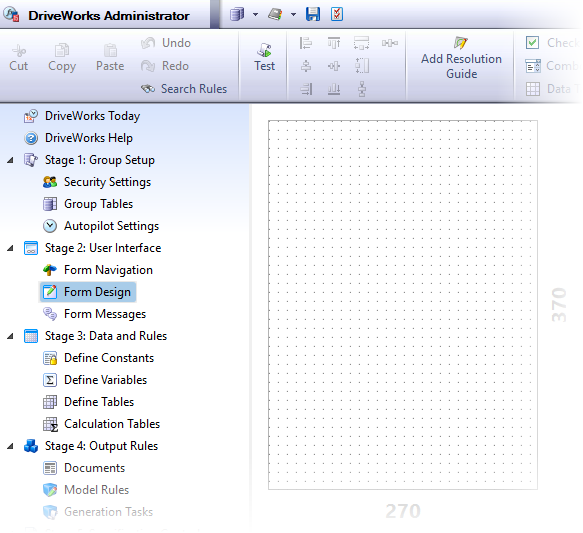Click the Form Messages speech bubbles icon
583x533 pixels.
point(50,314)
